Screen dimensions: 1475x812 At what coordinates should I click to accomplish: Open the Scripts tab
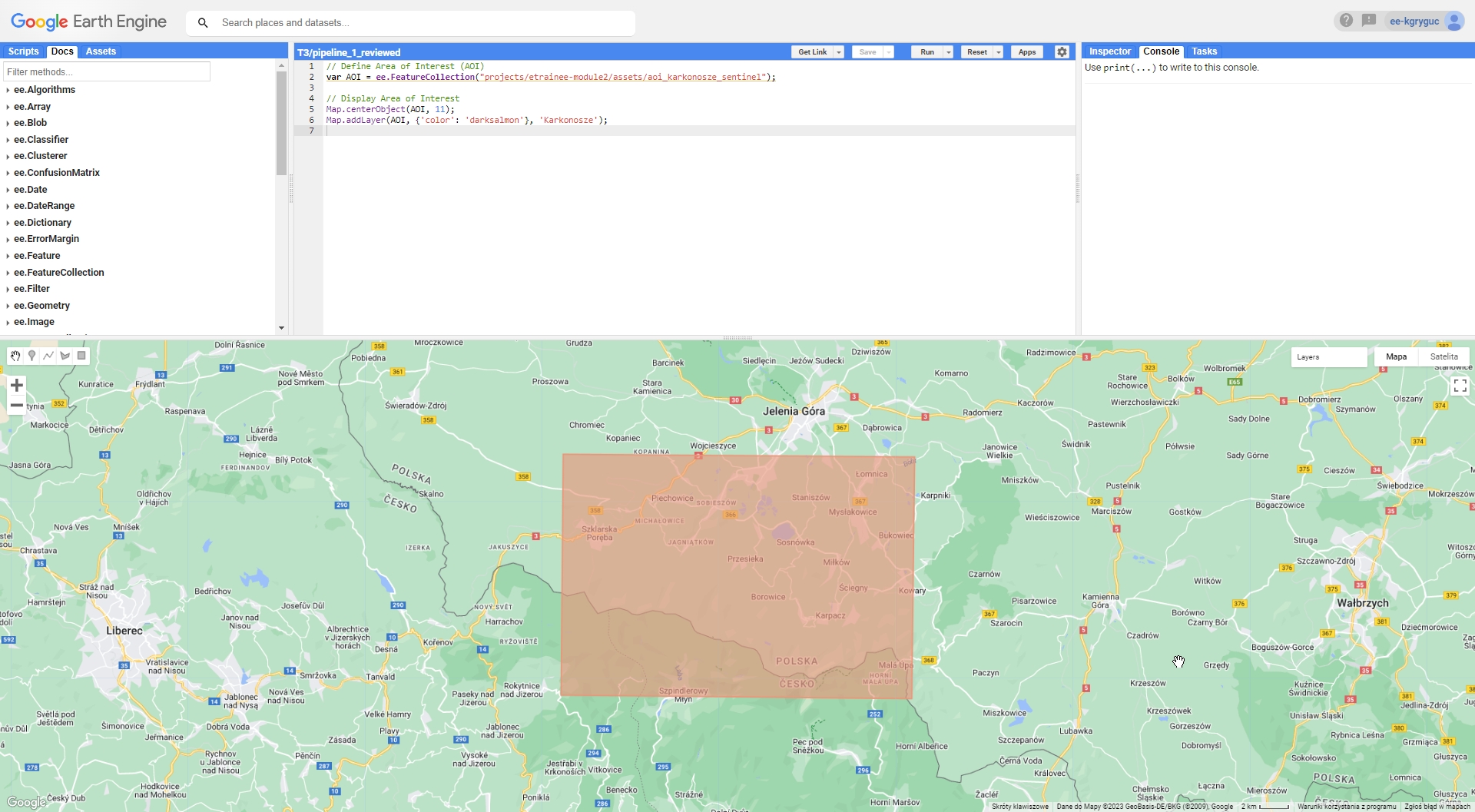[23, 51]
